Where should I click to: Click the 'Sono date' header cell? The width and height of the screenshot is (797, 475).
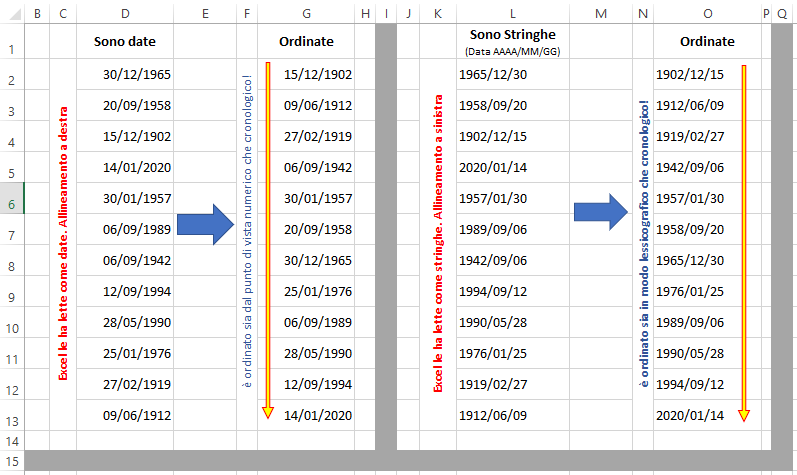[x=124, y=42]
